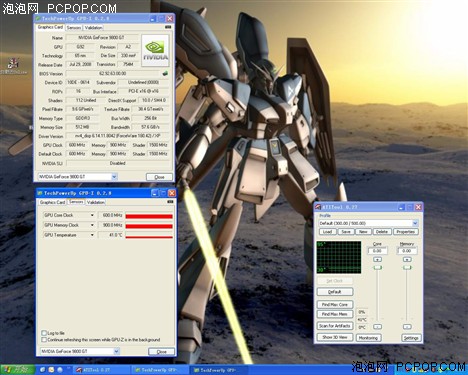Switch to Validation tab in upper GPU-Z window

(x=93, y=28)
